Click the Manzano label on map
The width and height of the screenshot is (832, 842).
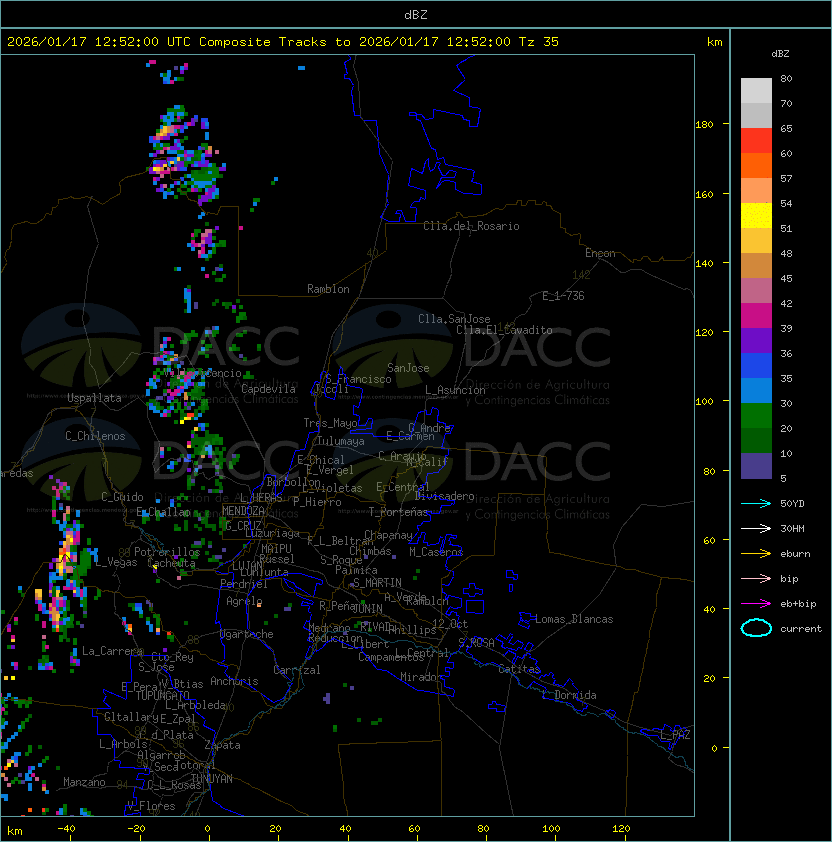point(84,782)
